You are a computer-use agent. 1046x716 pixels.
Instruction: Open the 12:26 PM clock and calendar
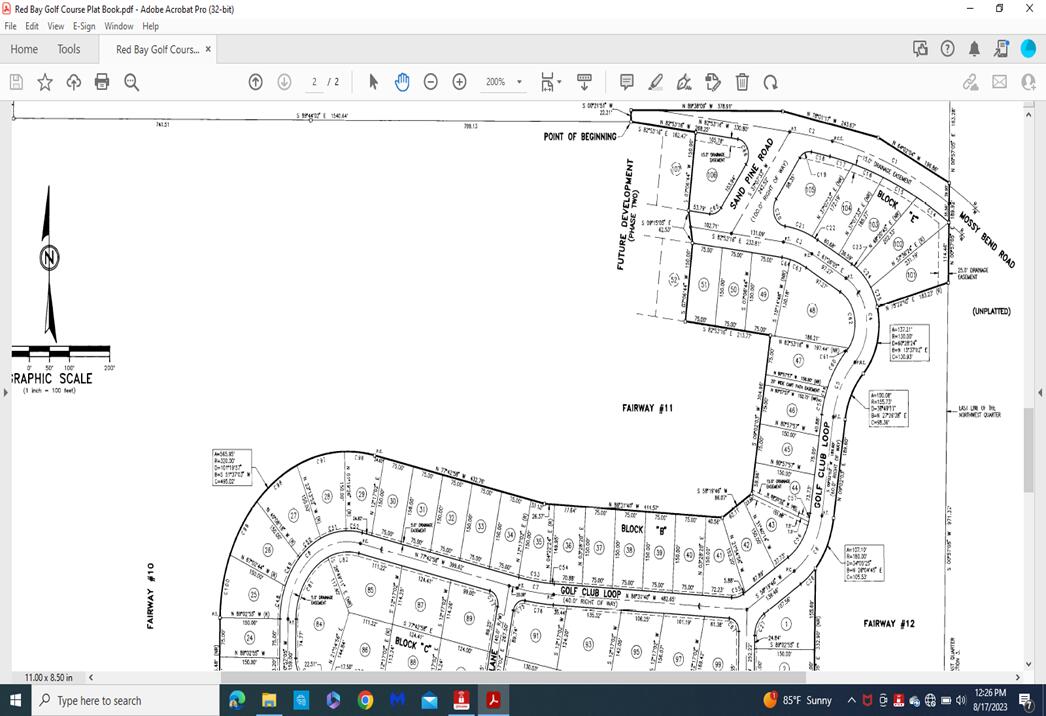click(990, 700)
